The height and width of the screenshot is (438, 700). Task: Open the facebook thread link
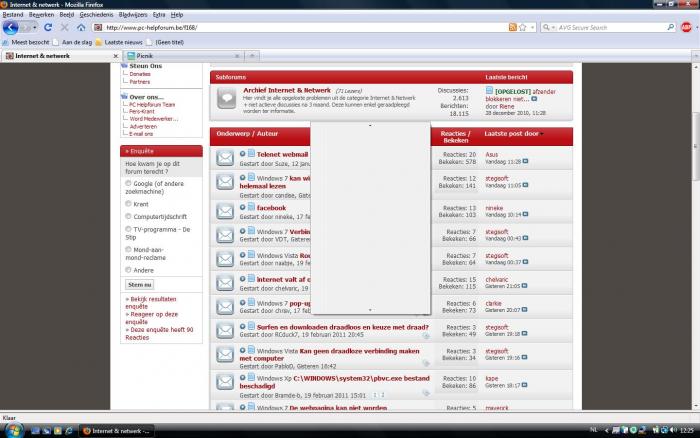tap(271, 208)
